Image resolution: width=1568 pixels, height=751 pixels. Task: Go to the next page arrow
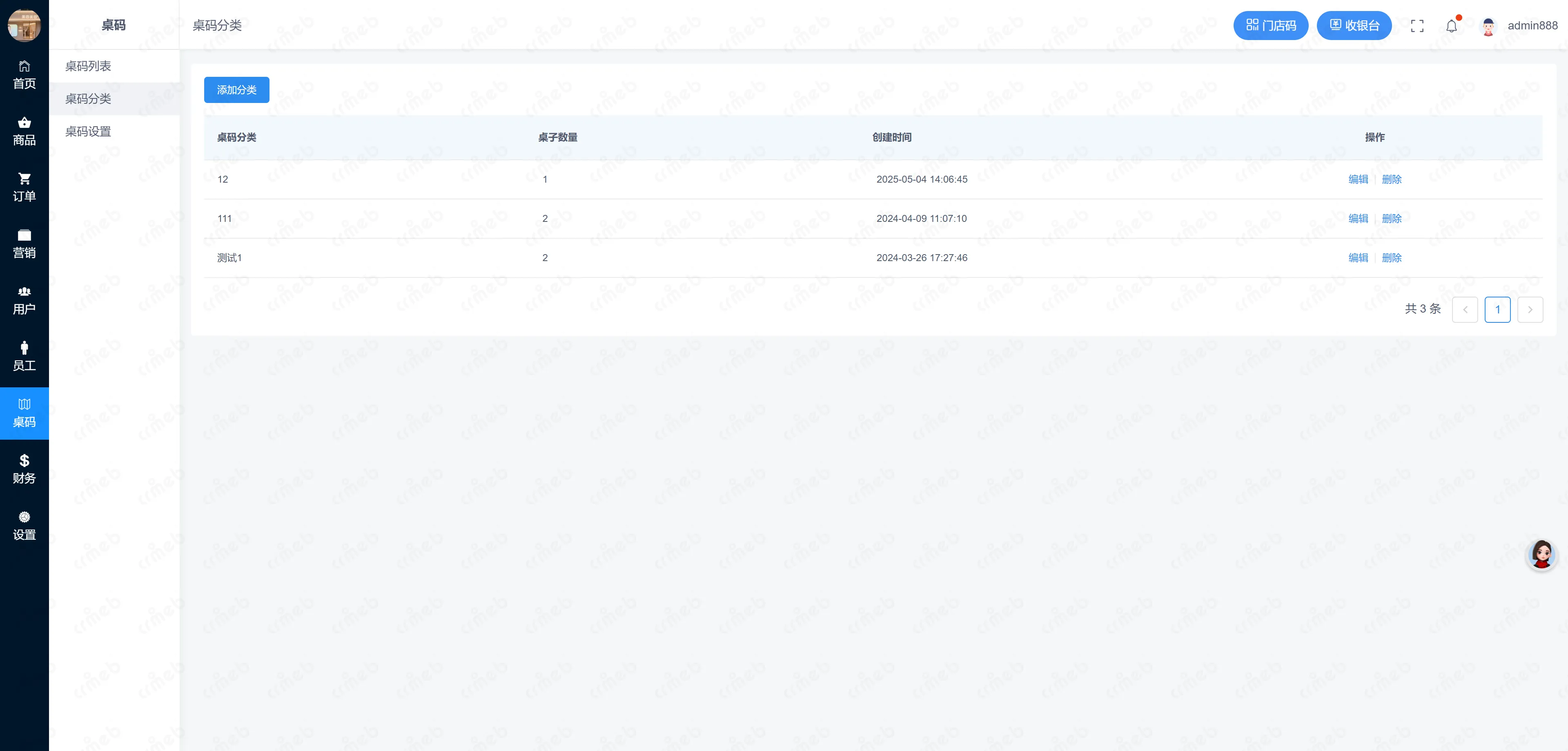click(x=1530, y=309)
